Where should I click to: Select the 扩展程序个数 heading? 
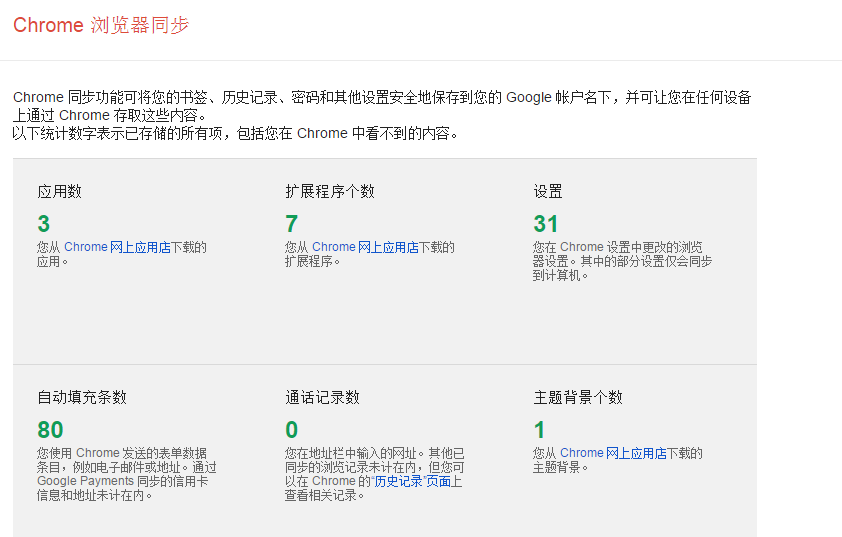[330, 191]
